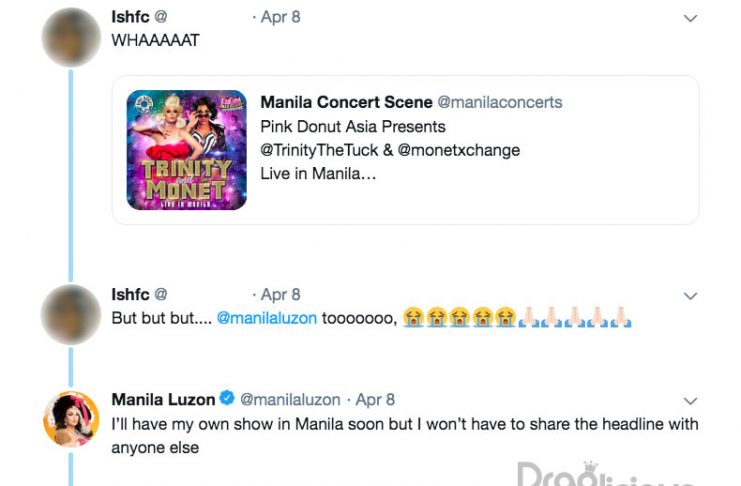The image size is (741, 486).
Task: Open the Trinity and Monet poster thumbnail
Action: coord(187,150)
